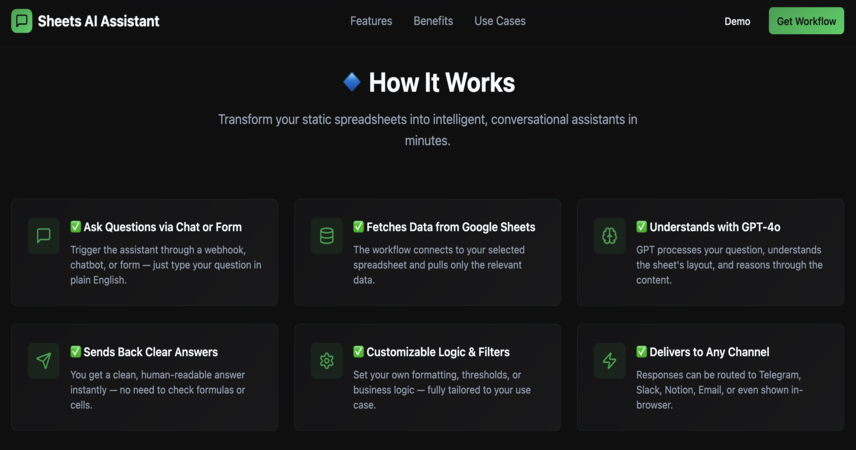Open the Features nav item

371,21
